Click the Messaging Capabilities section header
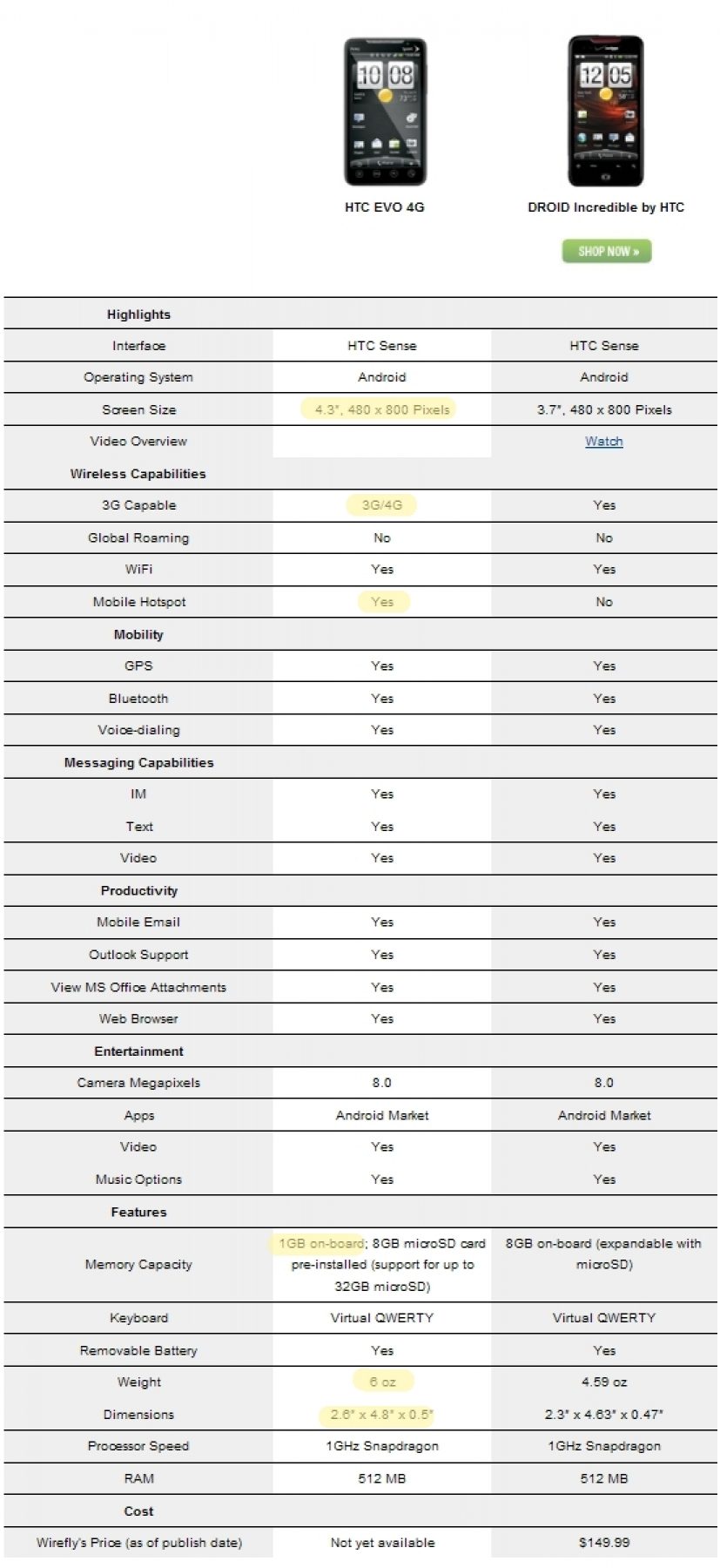This screenshot has width=720, height=1568. point(138,763)
